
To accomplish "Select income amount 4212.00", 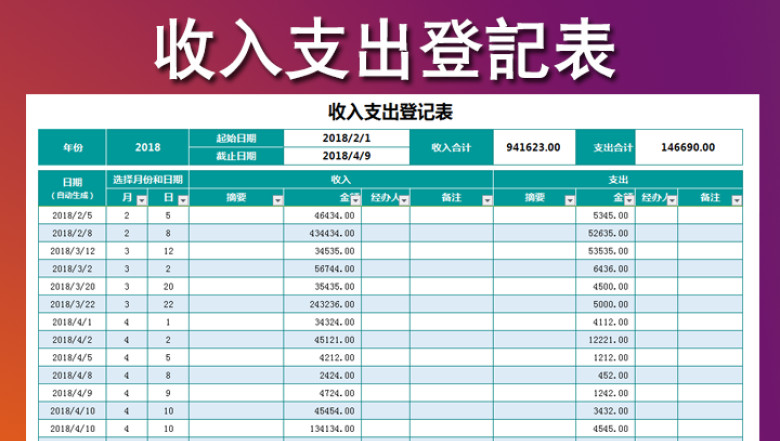I will 322,357.
